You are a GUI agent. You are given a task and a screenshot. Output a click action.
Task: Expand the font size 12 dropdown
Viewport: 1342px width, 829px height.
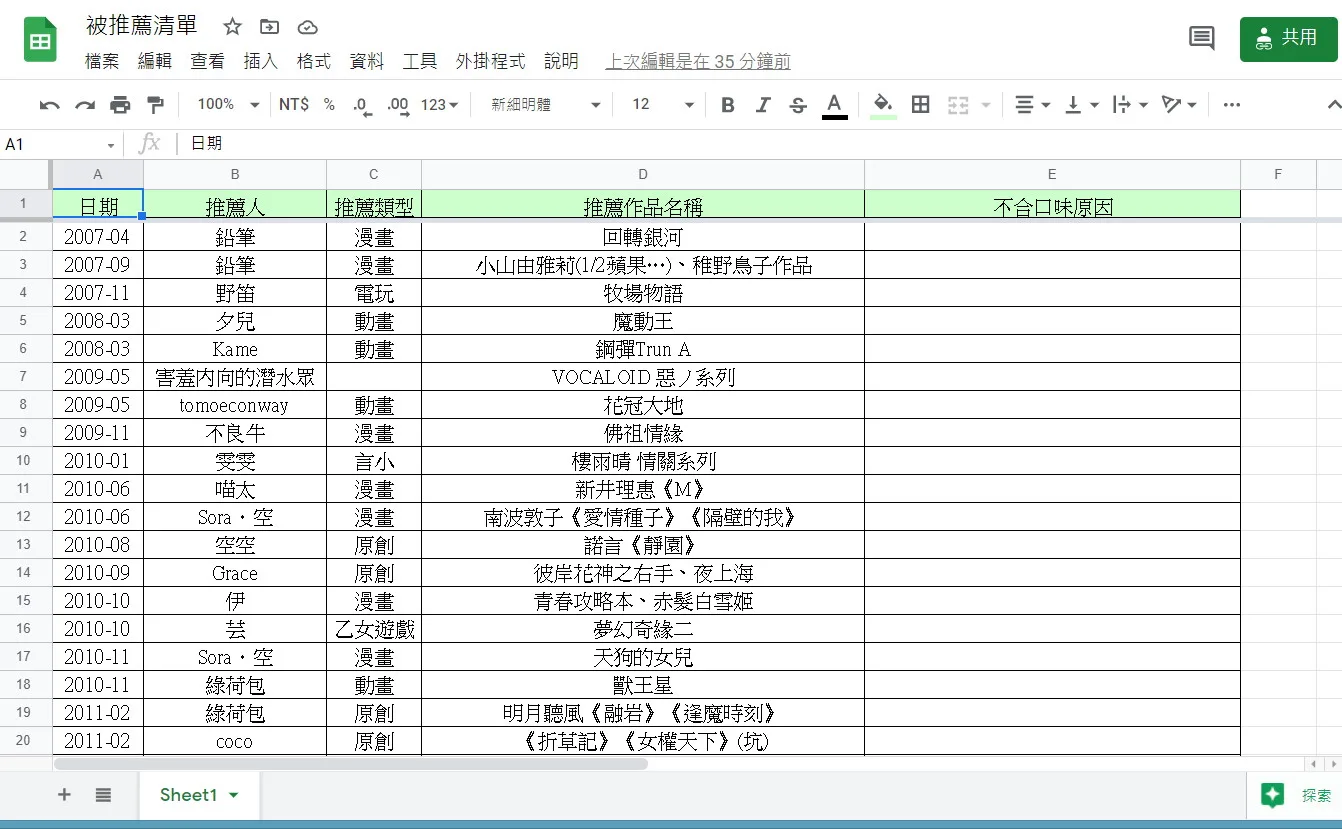coord(662,105)
